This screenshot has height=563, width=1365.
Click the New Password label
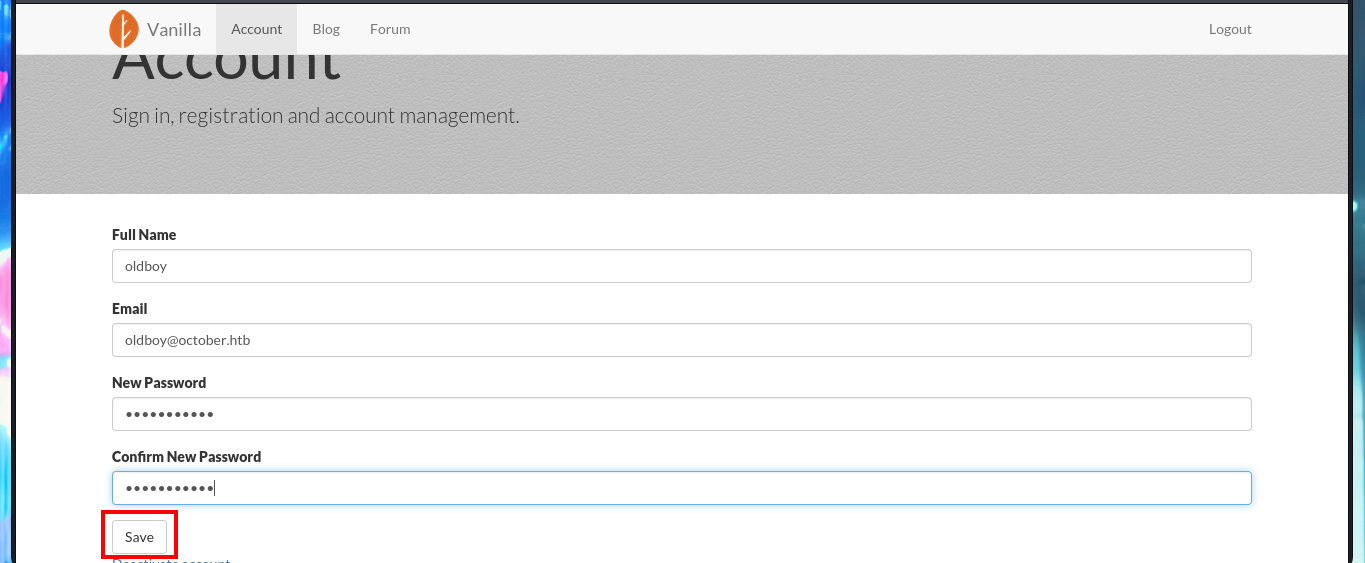(159, 383)
